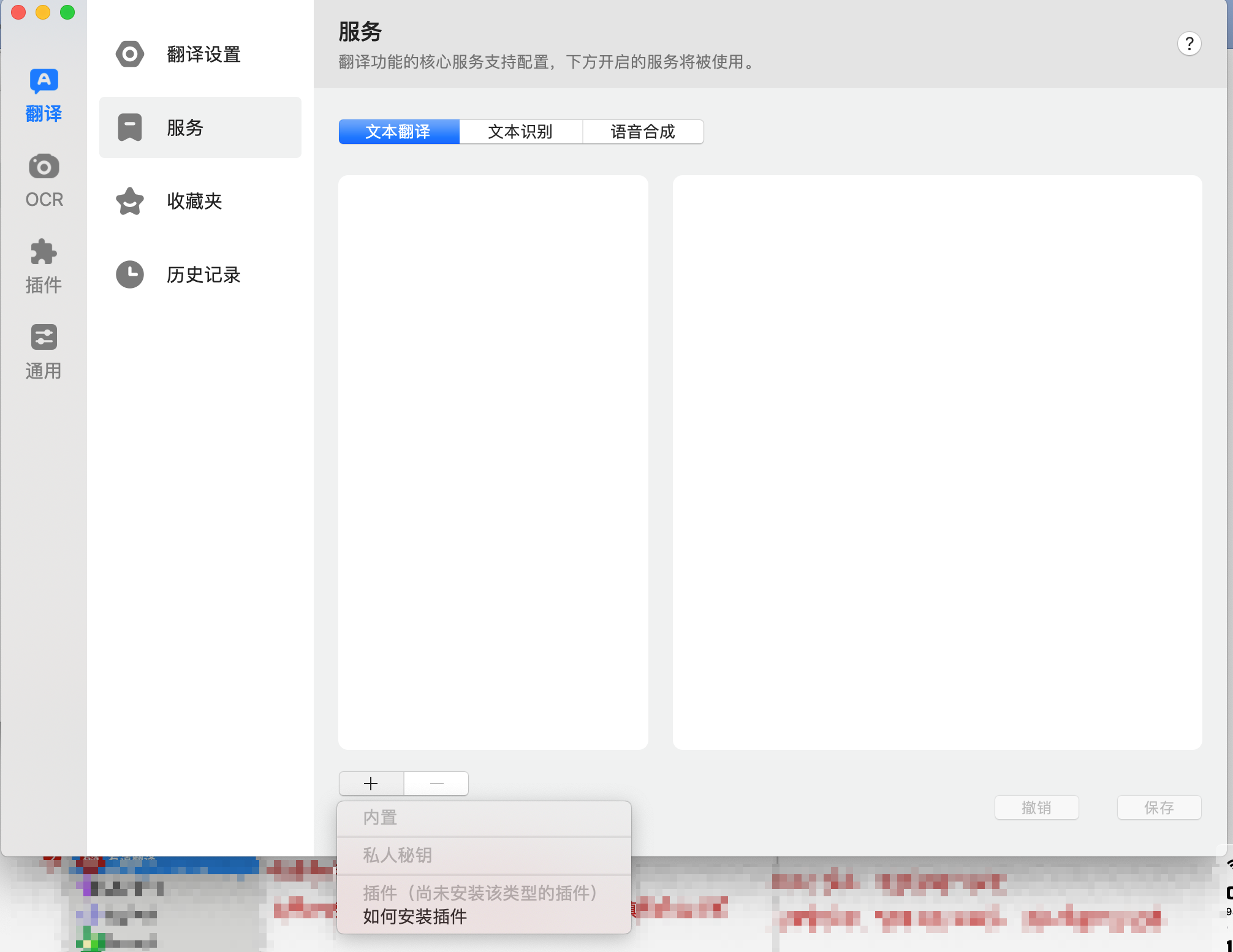The height and width of the screenshot is (952, 1233).
Task: Select 翻译设置 via its gear icon
Action: pyautogui.click(x=129, y=54)
